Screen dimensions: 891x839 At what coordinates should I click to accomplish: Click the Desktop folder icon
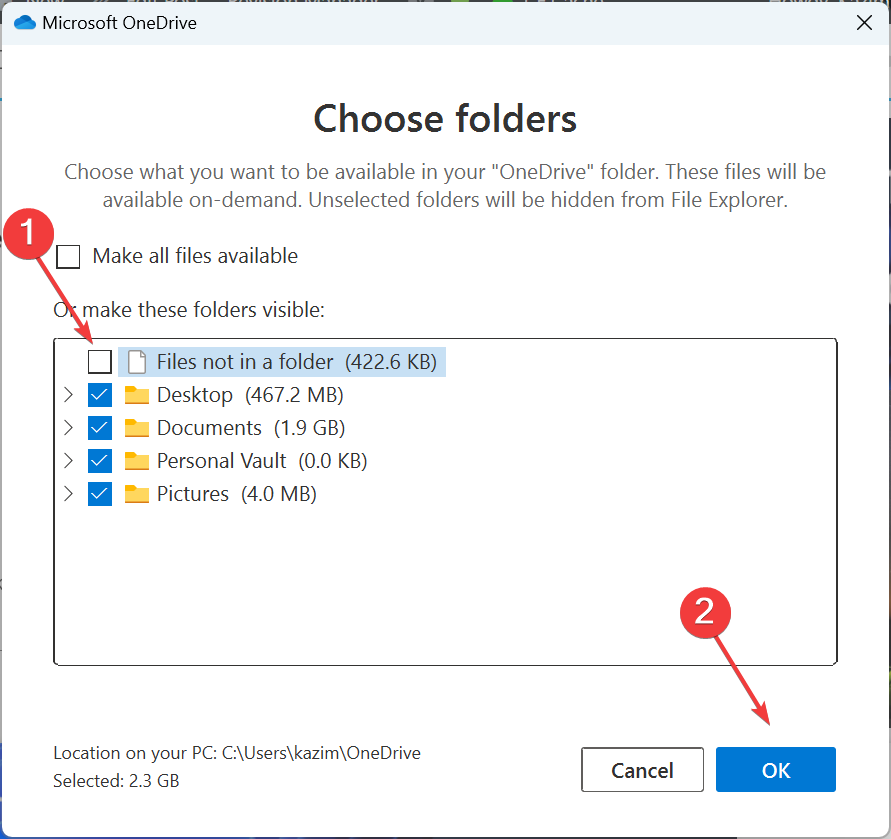[x=136, y=395]
